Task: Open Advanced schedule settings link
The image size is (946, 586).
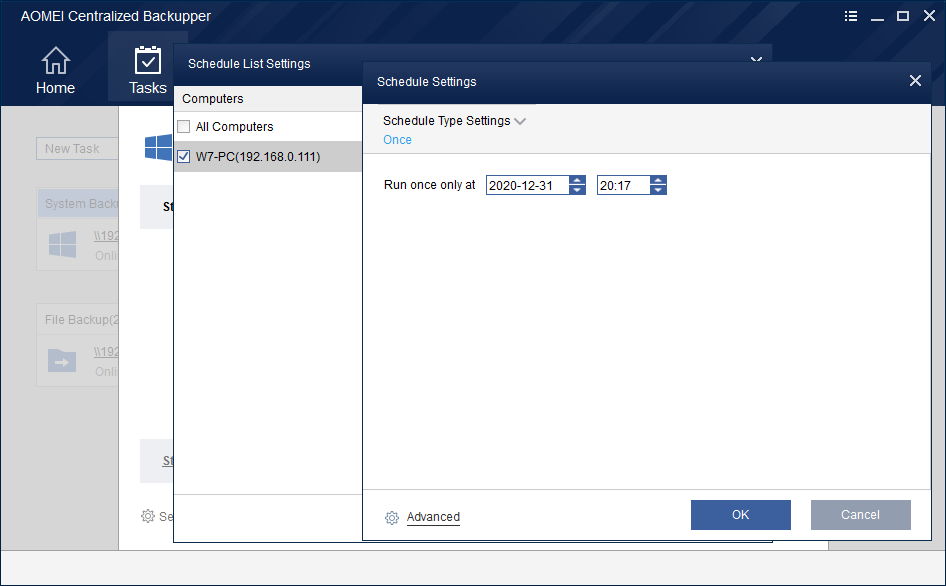Action: pos(433,517)
